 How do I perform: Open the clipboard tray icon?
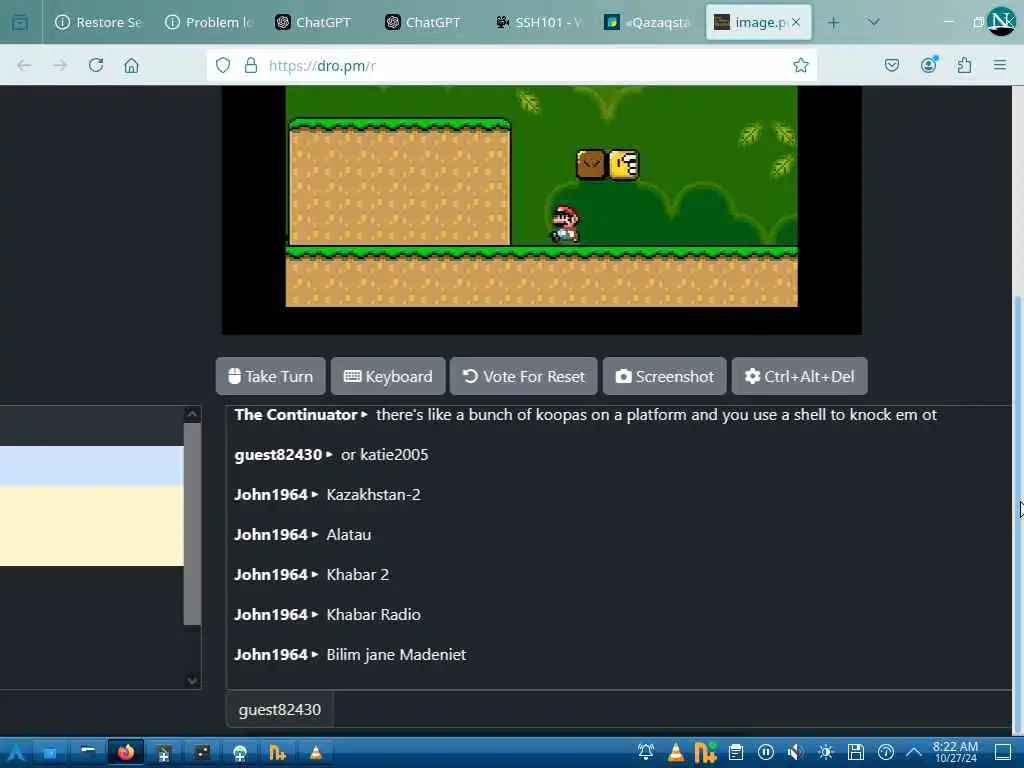[736, 753]
